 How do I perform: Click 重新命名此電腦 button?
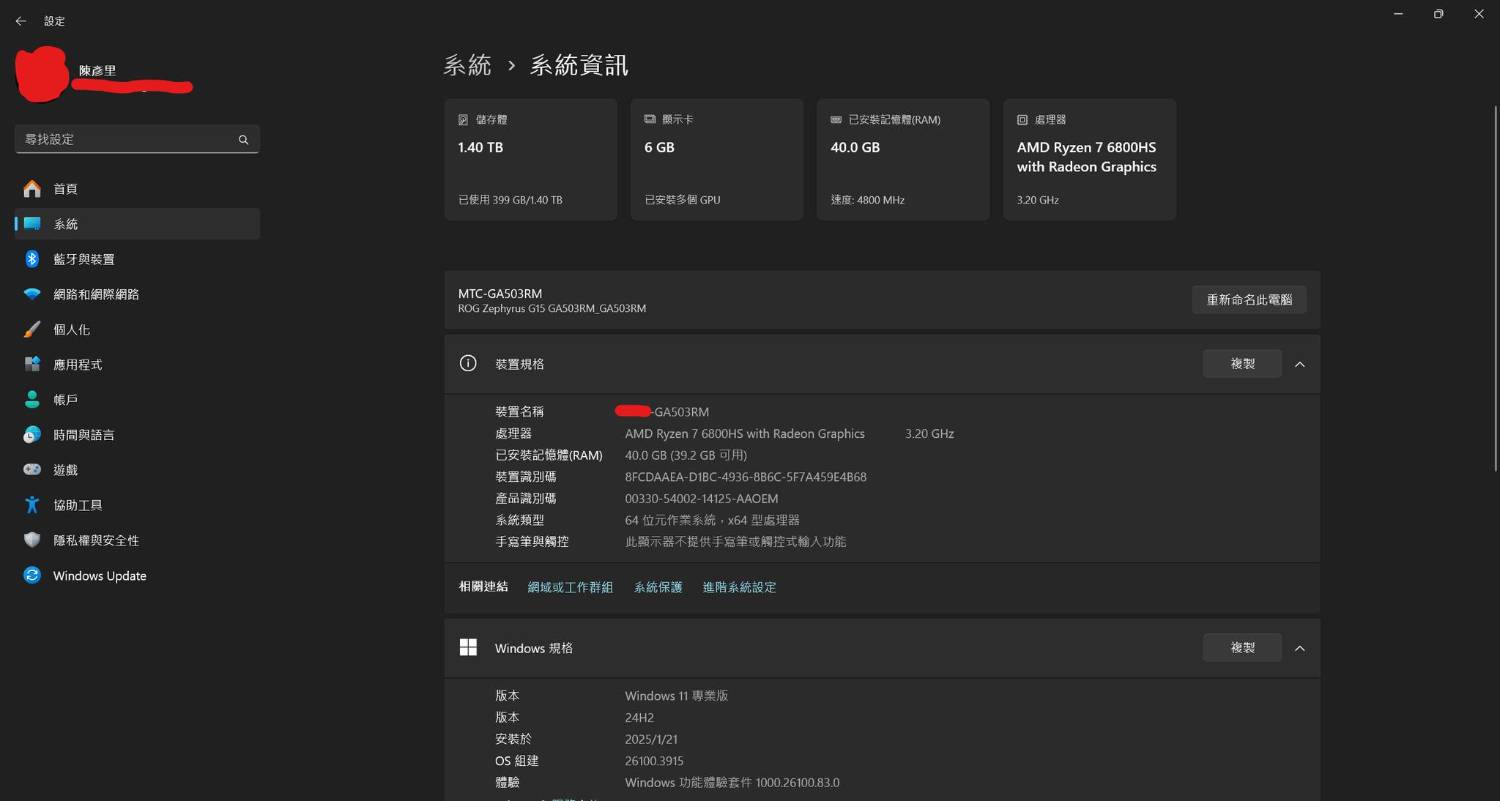pyautogui.click(x=1249, y=299)
